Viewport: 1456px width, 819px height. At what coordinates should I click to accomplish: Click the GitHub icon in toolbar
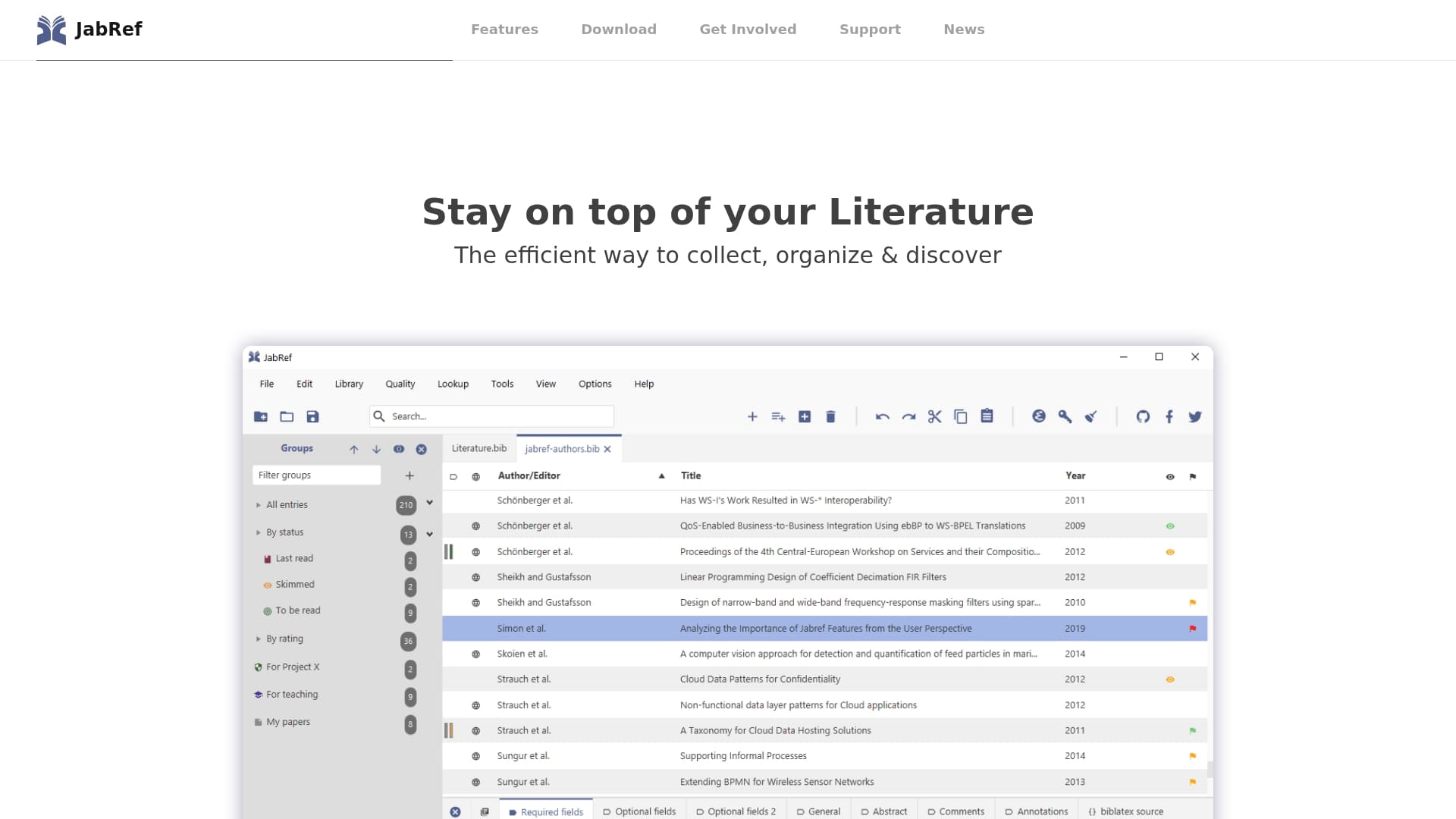[1143, 416]
